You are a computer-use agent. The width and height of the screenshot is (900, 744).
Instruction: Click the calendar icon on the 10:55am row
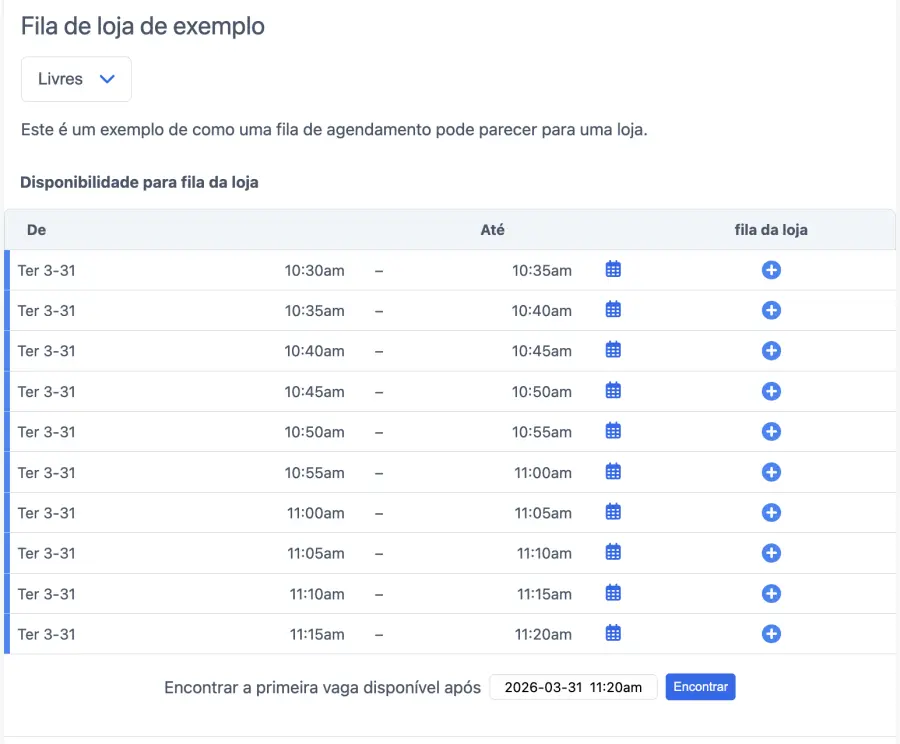click(613, 472)
